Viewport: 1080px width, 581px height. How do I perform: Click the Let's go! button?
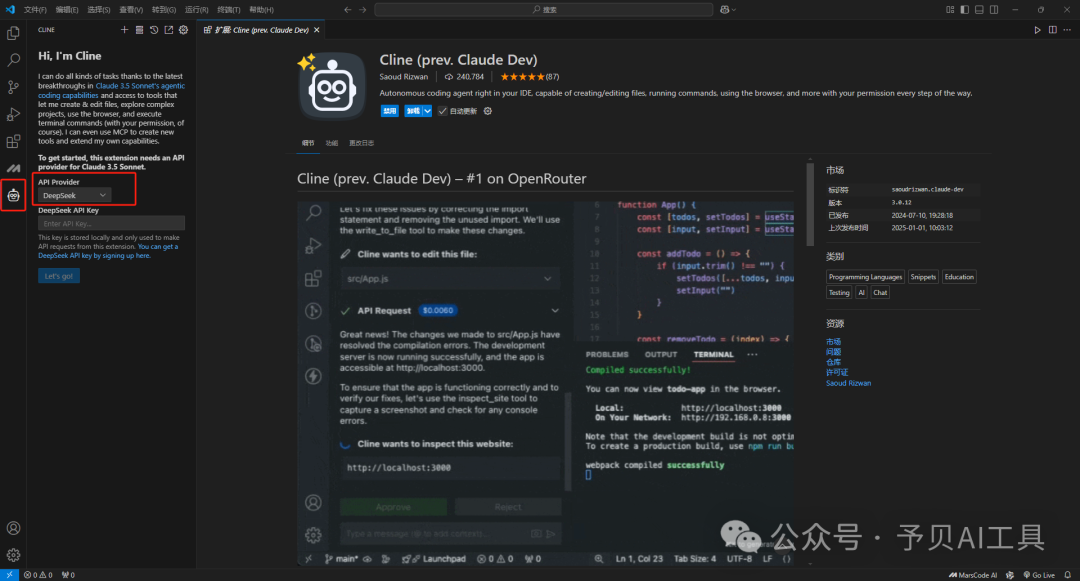pyautogui.click(x=59, y=276)
